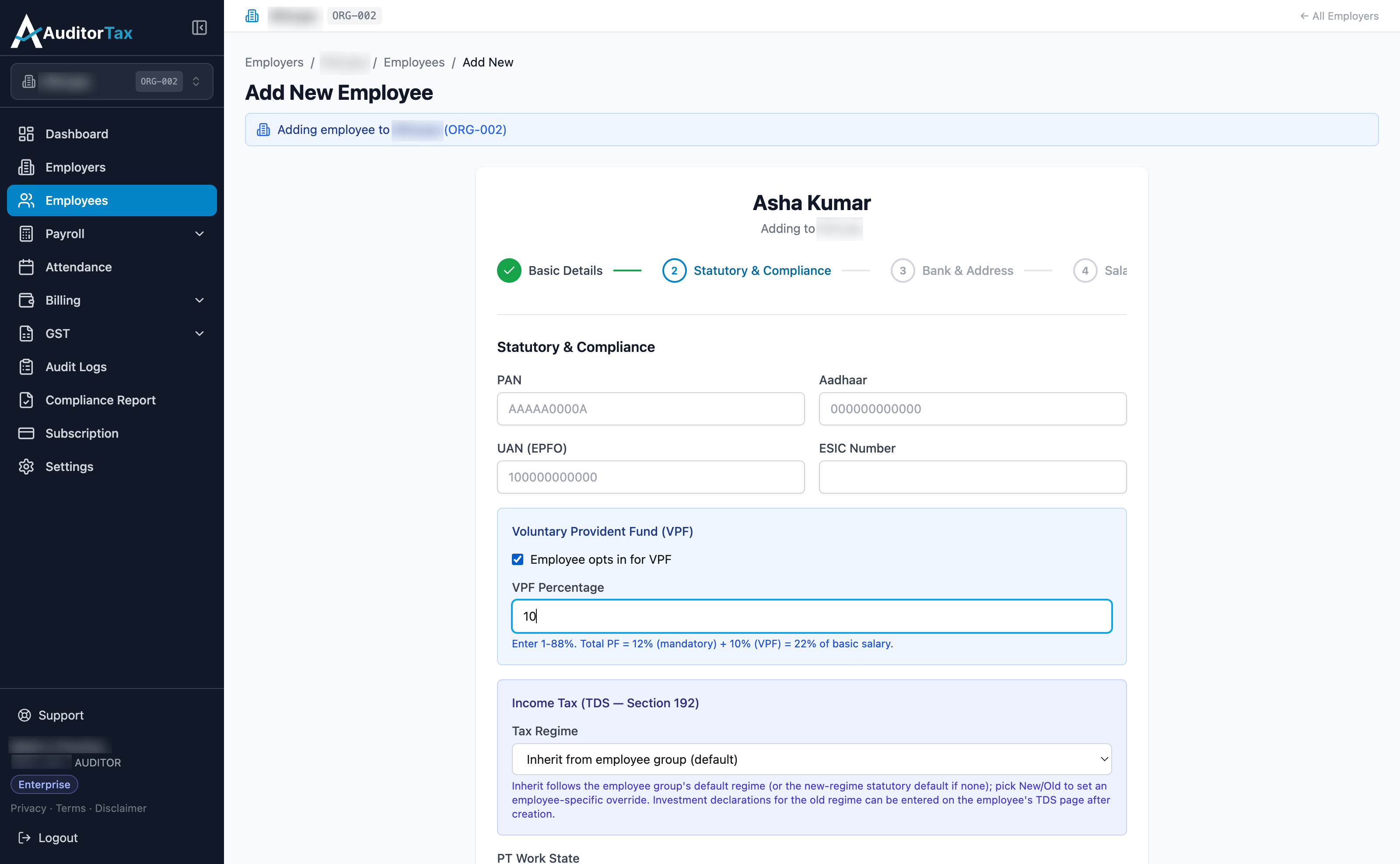The image size is (1400, 864).
Task: Click the Compliance Report document icon
Action: [26, 400]
